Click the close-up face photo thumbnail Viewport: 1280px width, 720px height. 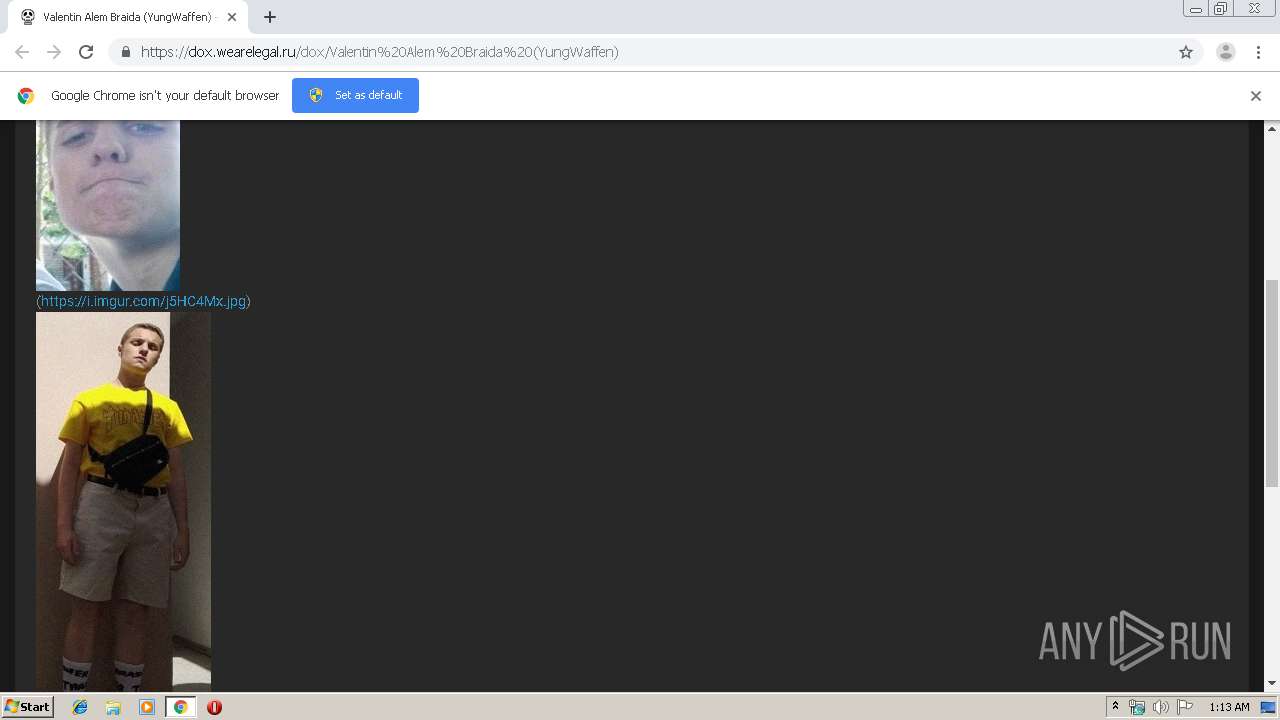click(x=108, y=206)
